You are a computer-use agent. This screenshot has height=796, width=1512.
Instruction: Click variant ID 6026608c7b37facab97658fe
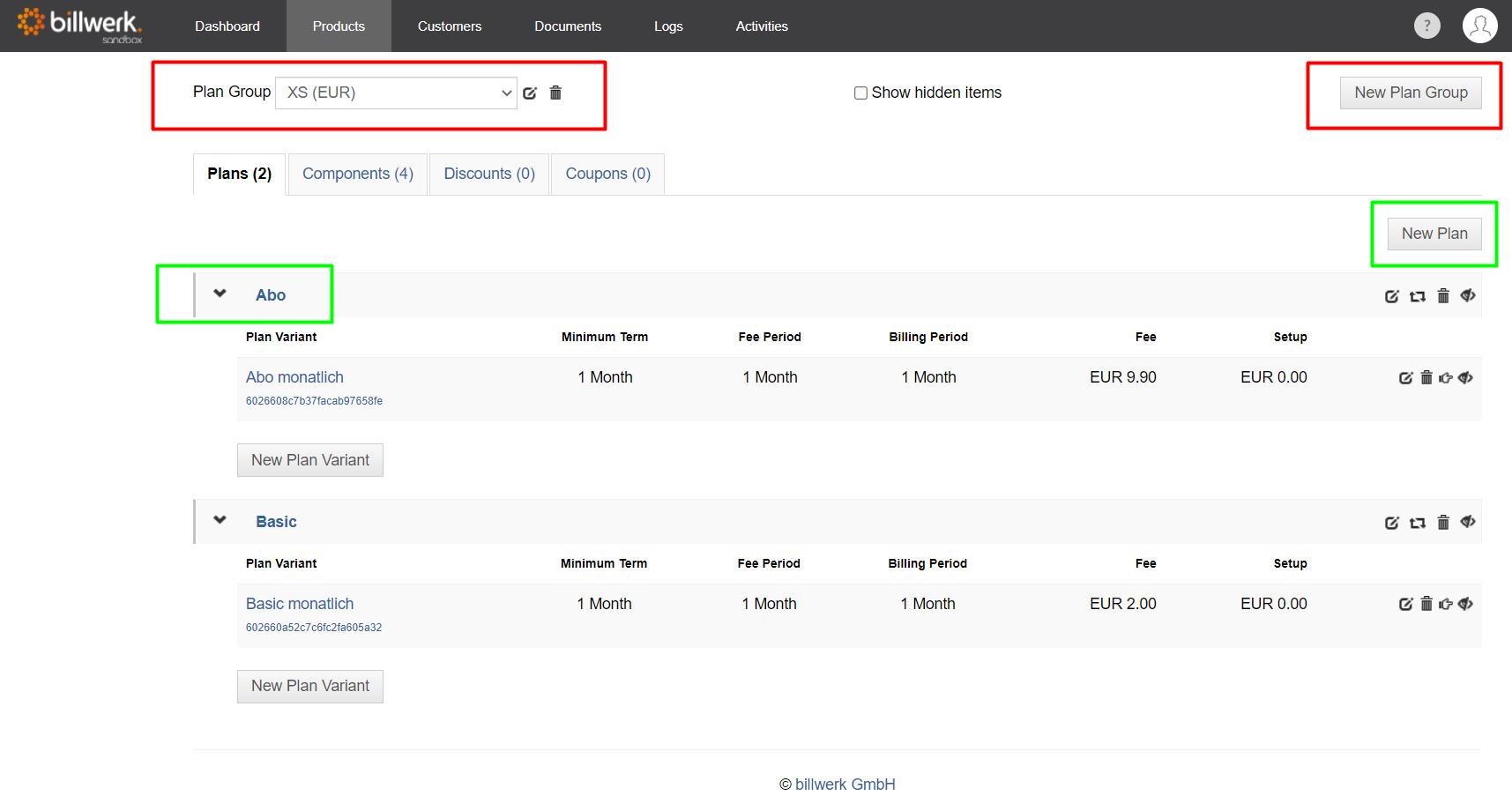314,401
